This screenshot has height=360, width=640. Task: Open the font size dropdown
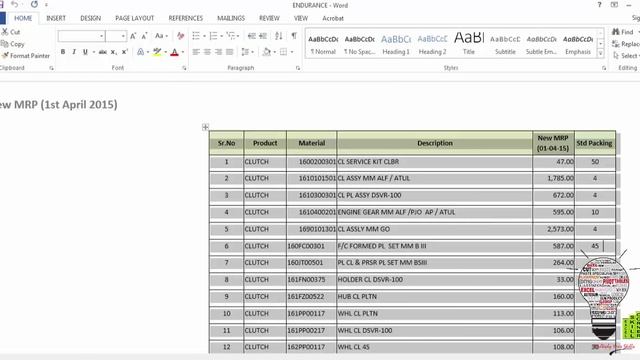click(x=123, y=36)
